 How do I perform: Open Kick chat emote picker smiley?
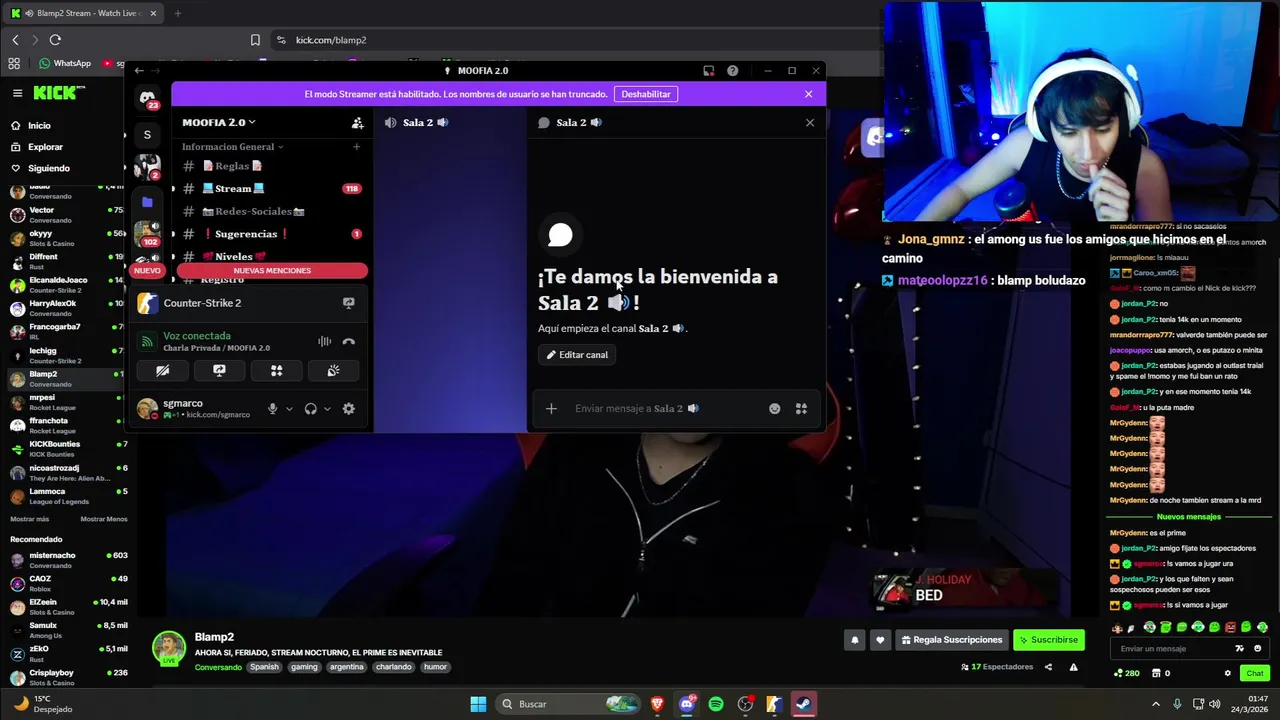[x=1258, y=649]
